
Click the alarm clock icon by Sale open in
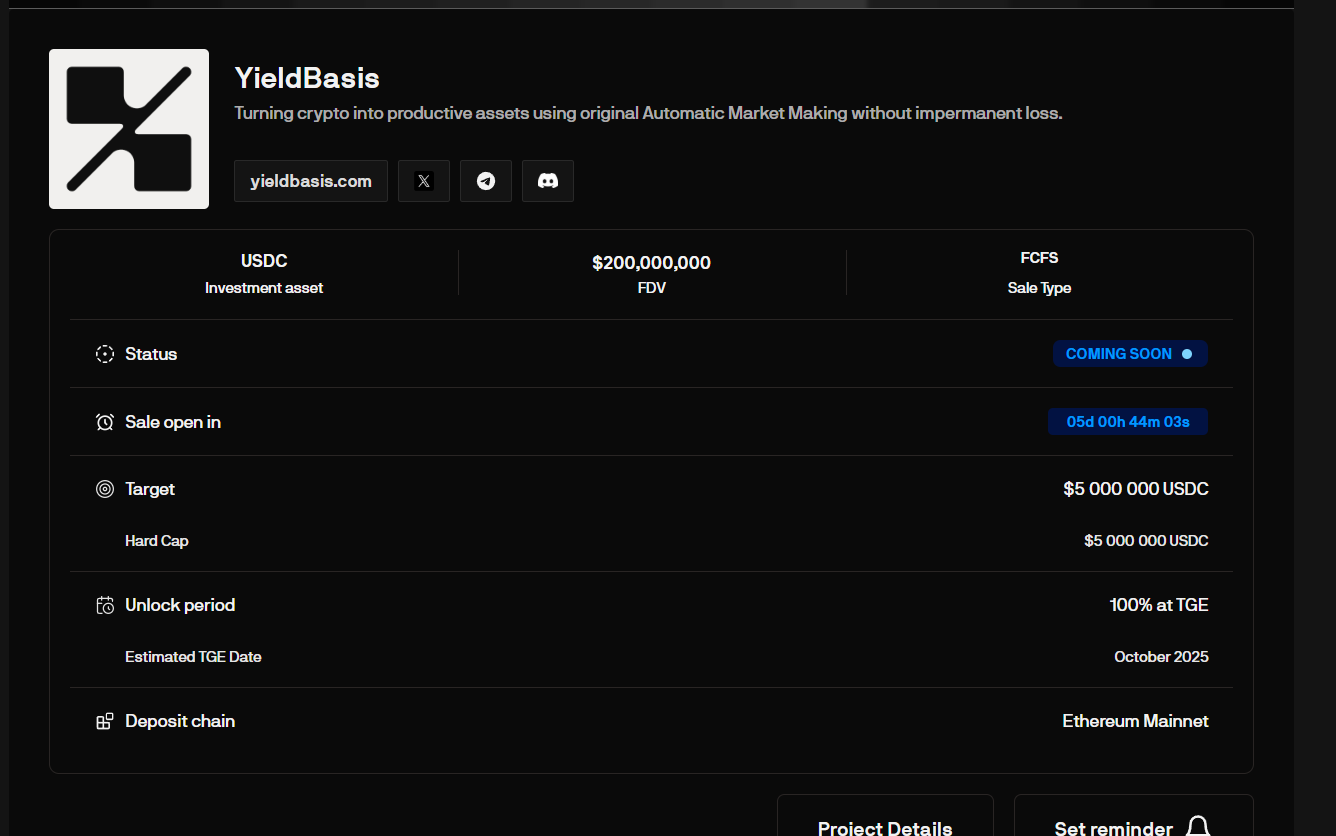(x=105, y=422)
